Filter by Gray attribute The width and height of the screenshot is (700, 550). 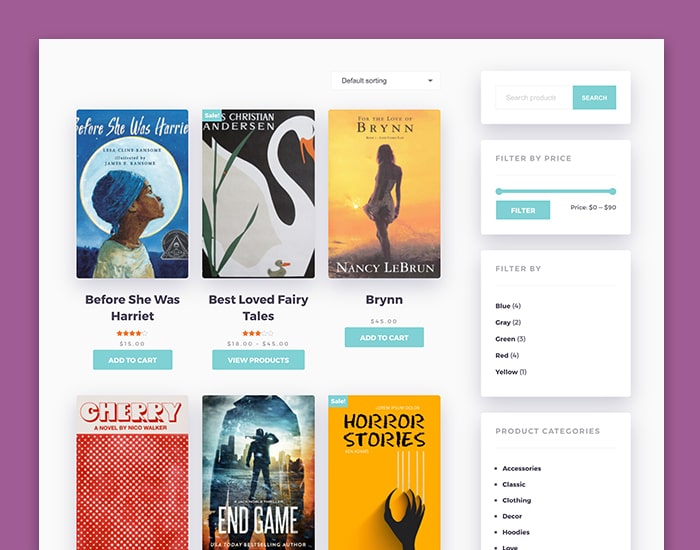coord(508,322)
